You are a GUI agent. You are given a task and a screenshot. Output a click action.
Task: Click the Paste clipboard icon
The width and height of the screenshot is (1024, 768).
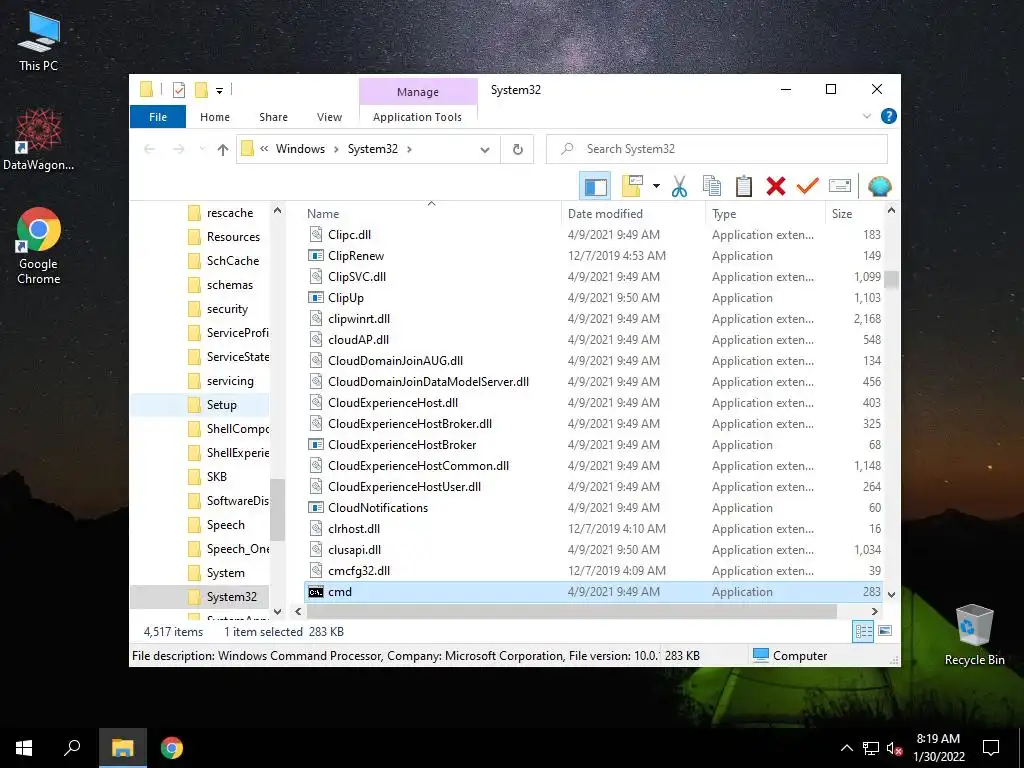(743, 186)
